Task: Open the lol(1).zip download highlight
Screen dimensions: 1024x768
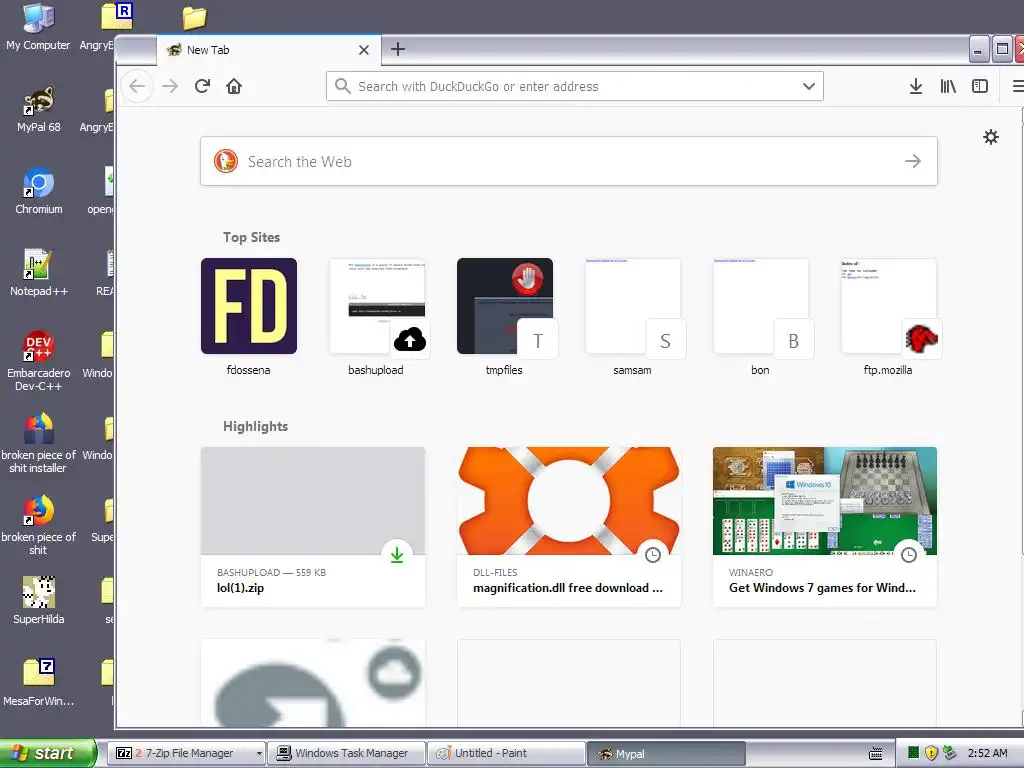Action: pos(313,527)
